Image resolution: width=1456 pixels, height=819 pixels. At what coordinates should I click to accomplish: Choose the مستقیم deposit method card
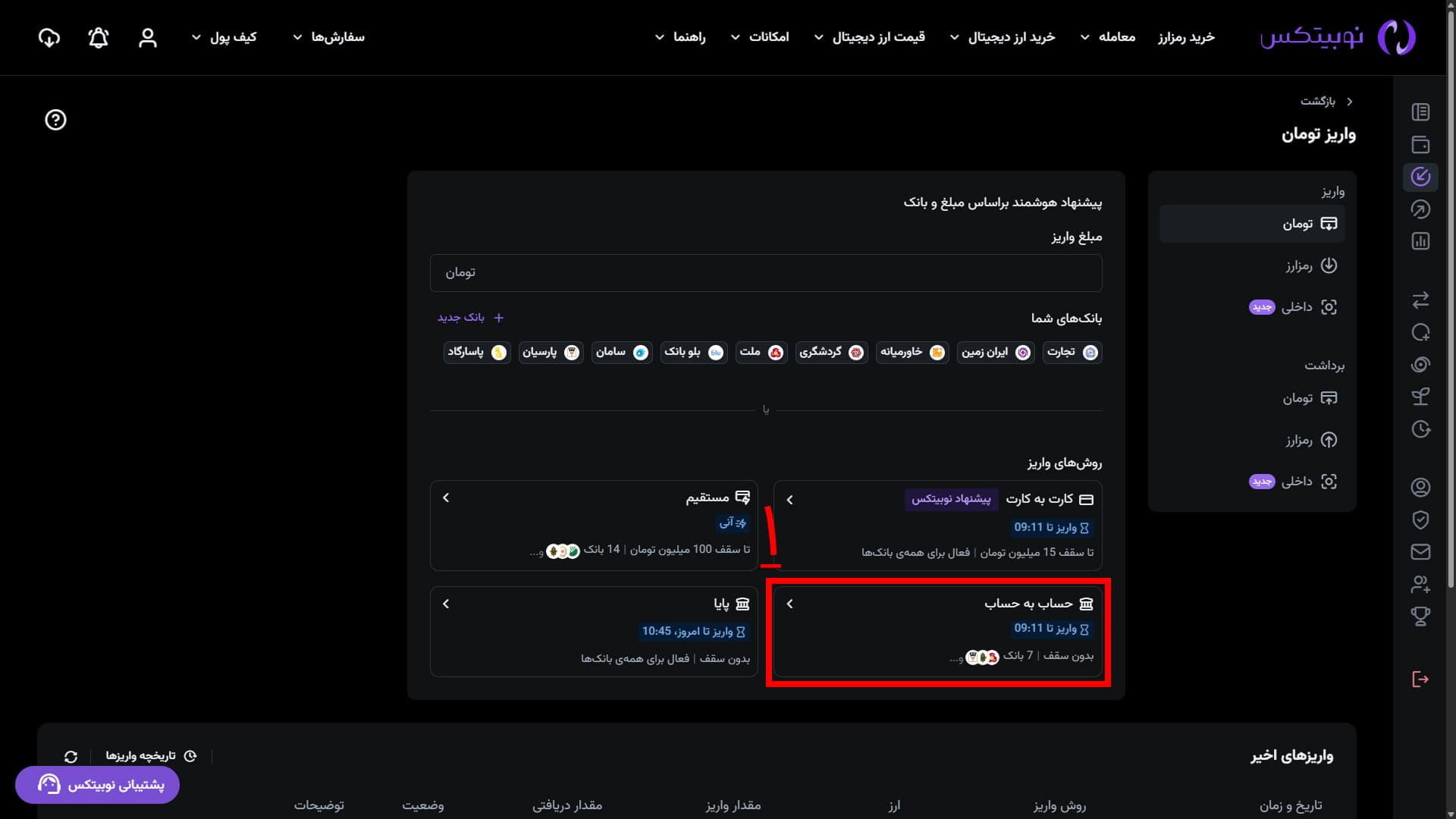click(x=594, y=526)
